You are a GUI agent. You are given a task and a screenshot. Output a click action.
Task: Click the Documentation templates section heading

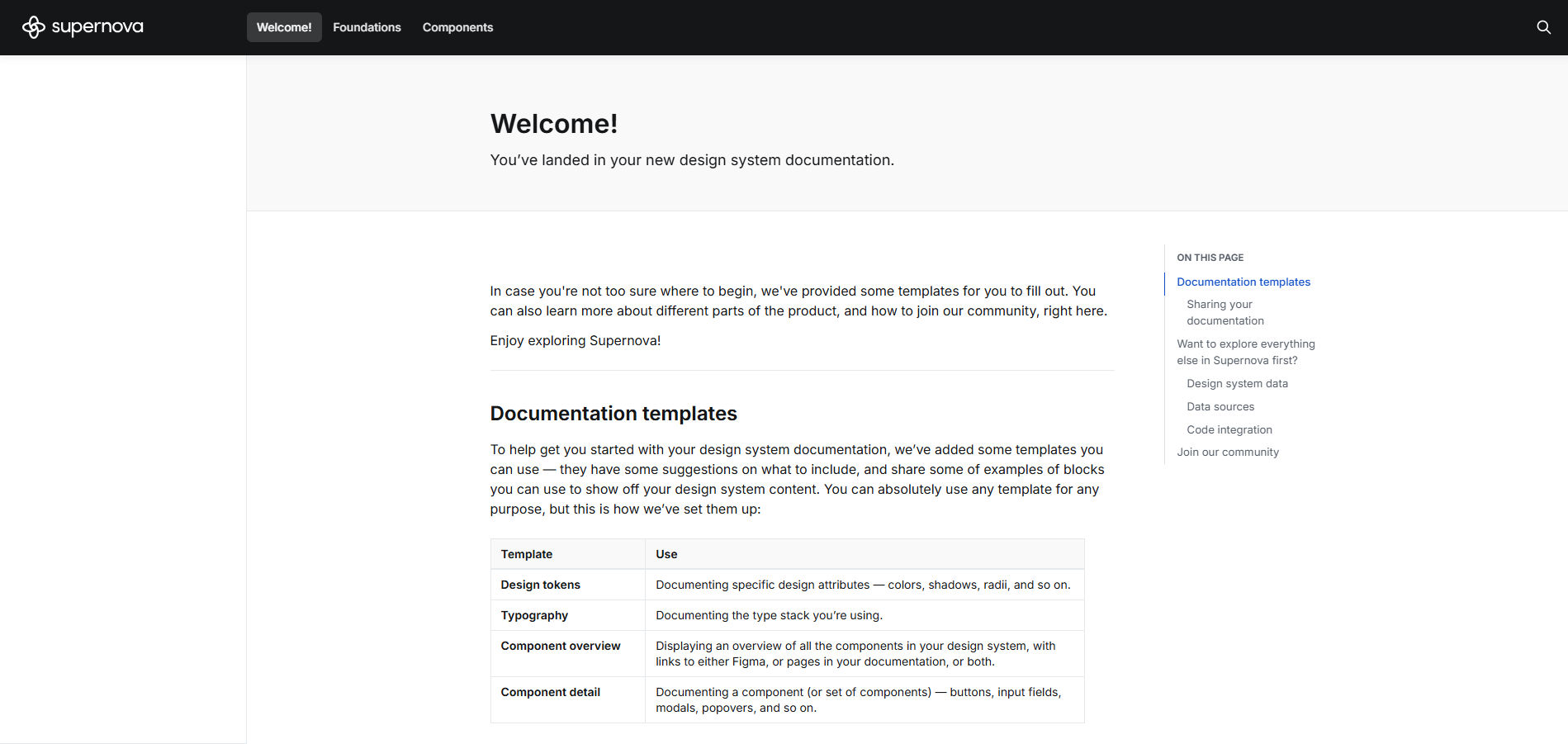[x=613, y=413]
